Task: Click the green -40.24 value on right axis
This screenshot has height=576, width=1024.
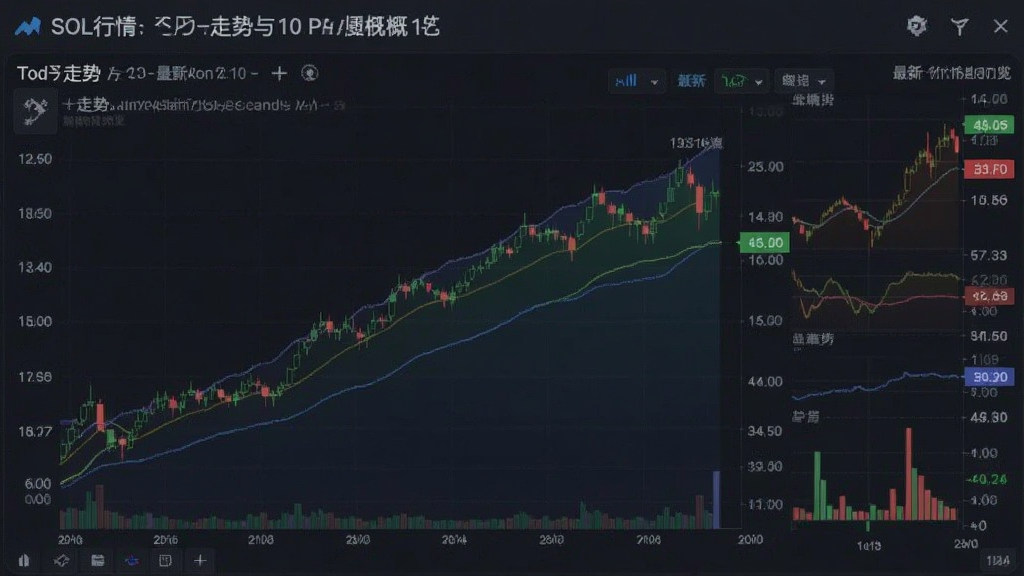Action: pos(987,479)
